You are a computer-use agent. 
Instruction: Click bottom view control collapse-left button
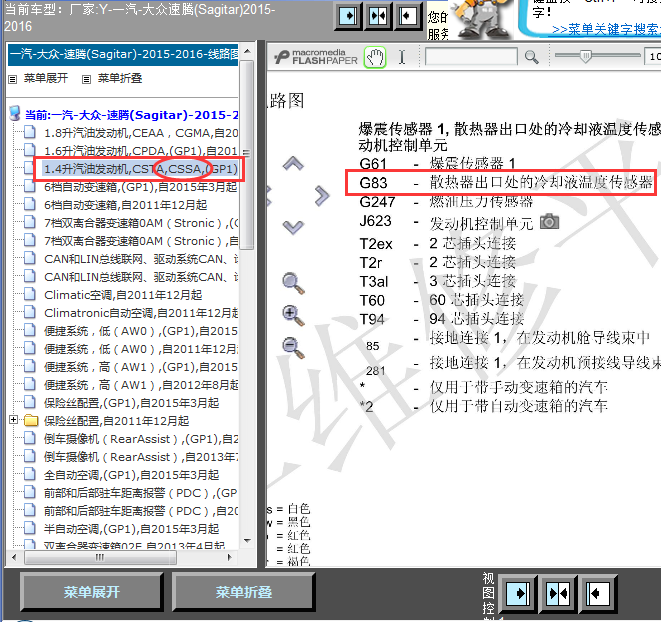(599, 594)
